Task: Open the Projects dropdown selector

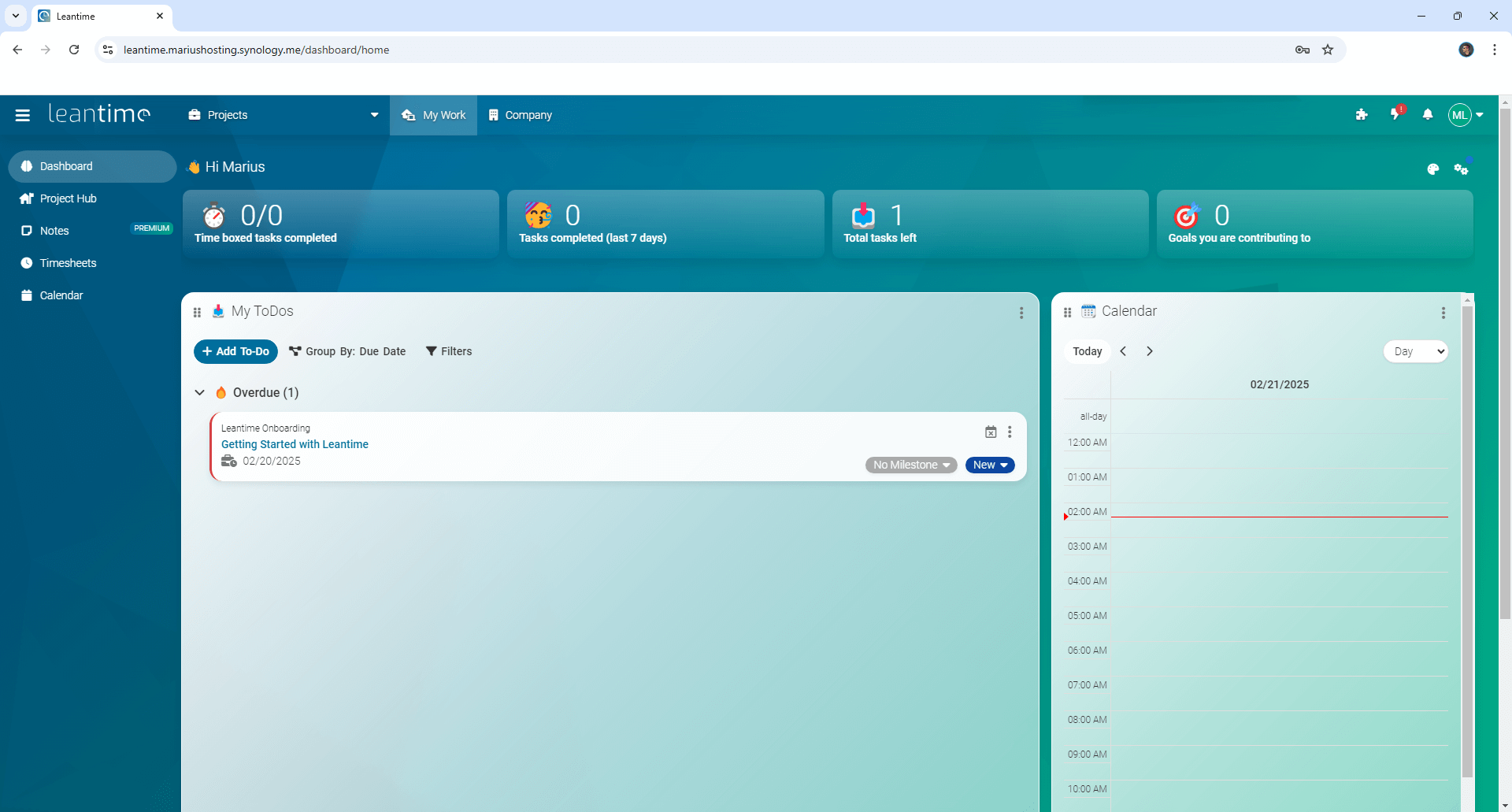Action: click(x=283, y=115)
